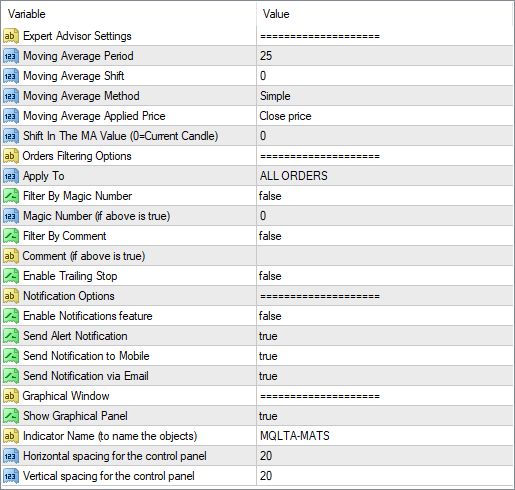Viewport: 515px width, 490px height.
Task: Open the Moving Average Method Simple dropdown
Action: tap(385, 96)
